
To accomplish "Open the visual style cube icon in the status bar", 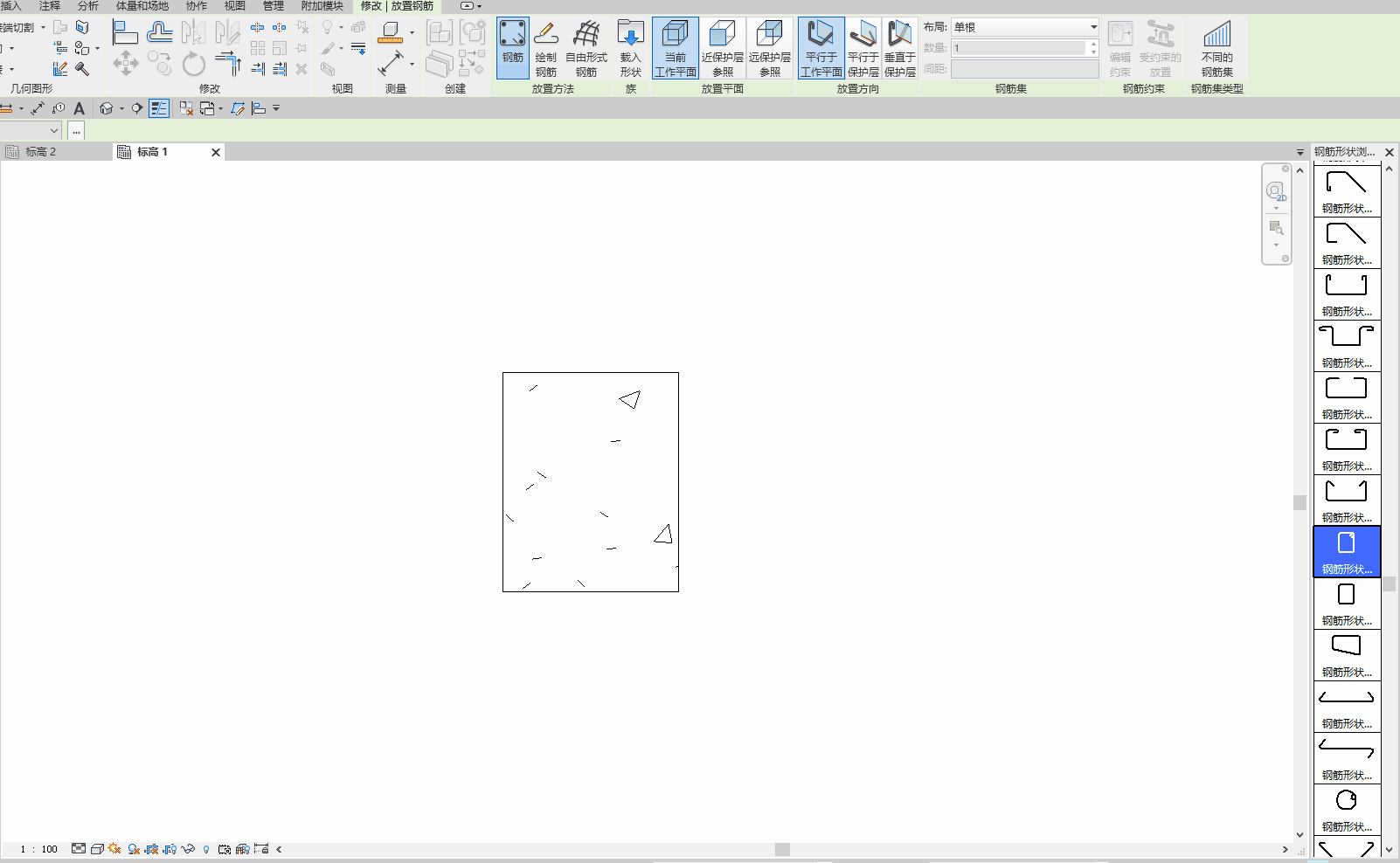I will click(x=97, y=849).
